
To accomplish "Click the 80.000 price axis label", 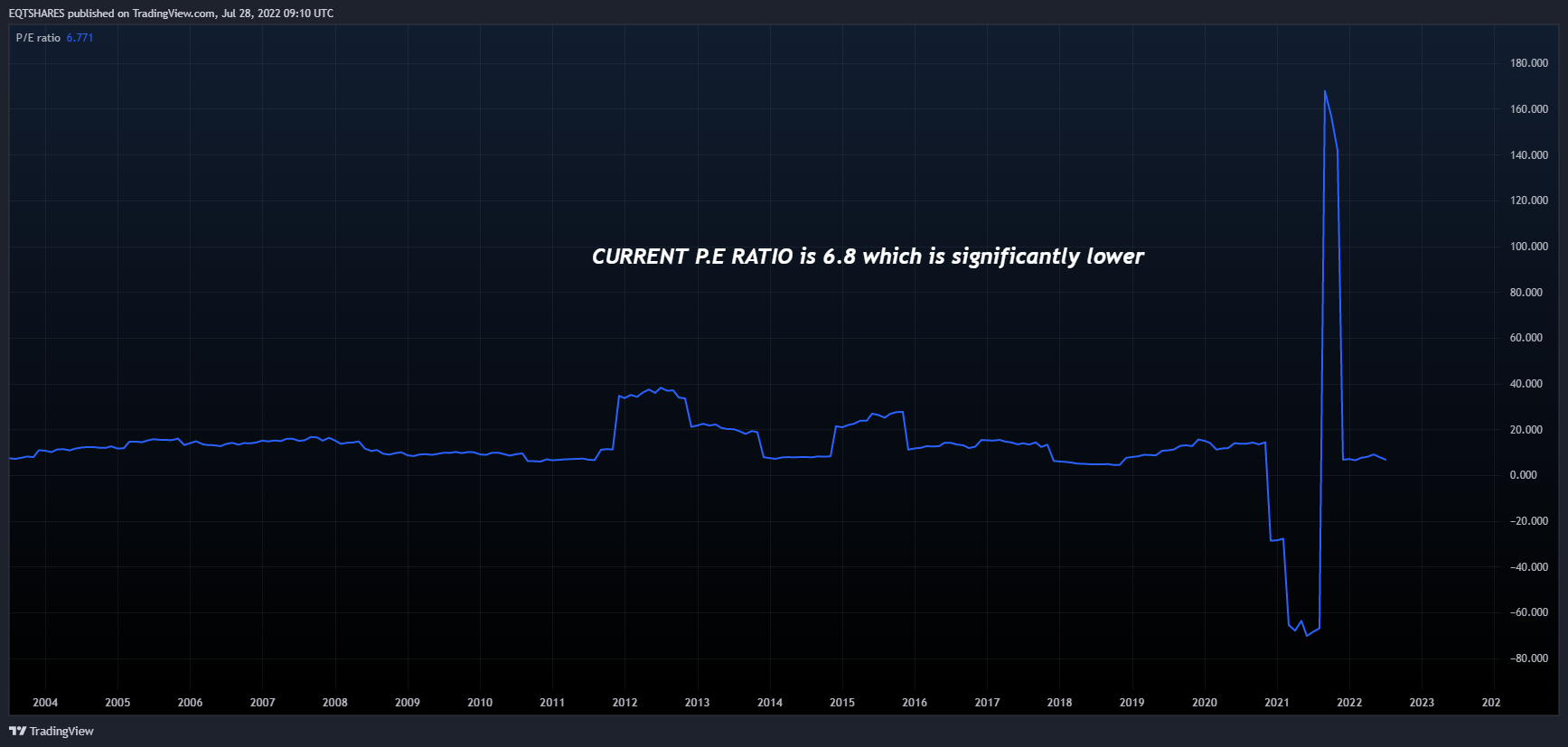I will (x=1526, y=293).
